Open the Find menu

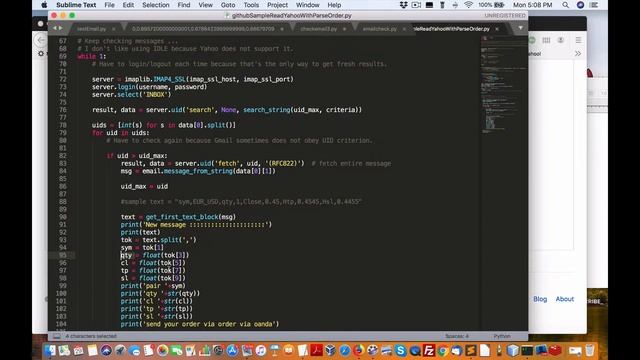coord(184,5)
